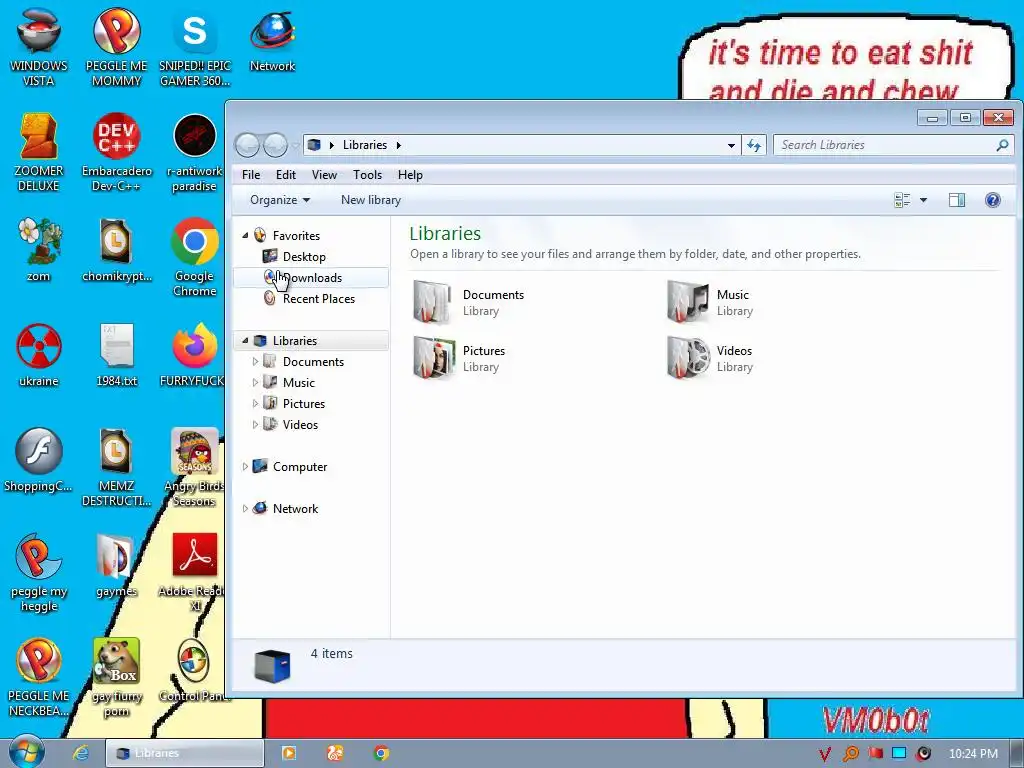Click the 10:24 PM taskbar clock
This screenshot has height=768, width=1024.
tap(972, 753)
